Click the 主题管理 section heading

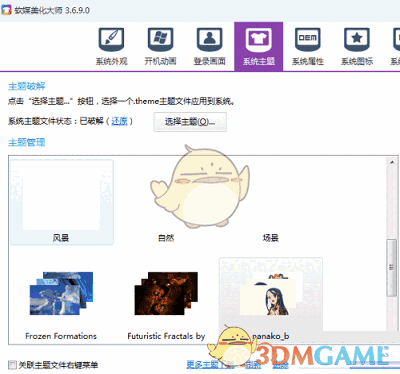click(x=27, y=142)
